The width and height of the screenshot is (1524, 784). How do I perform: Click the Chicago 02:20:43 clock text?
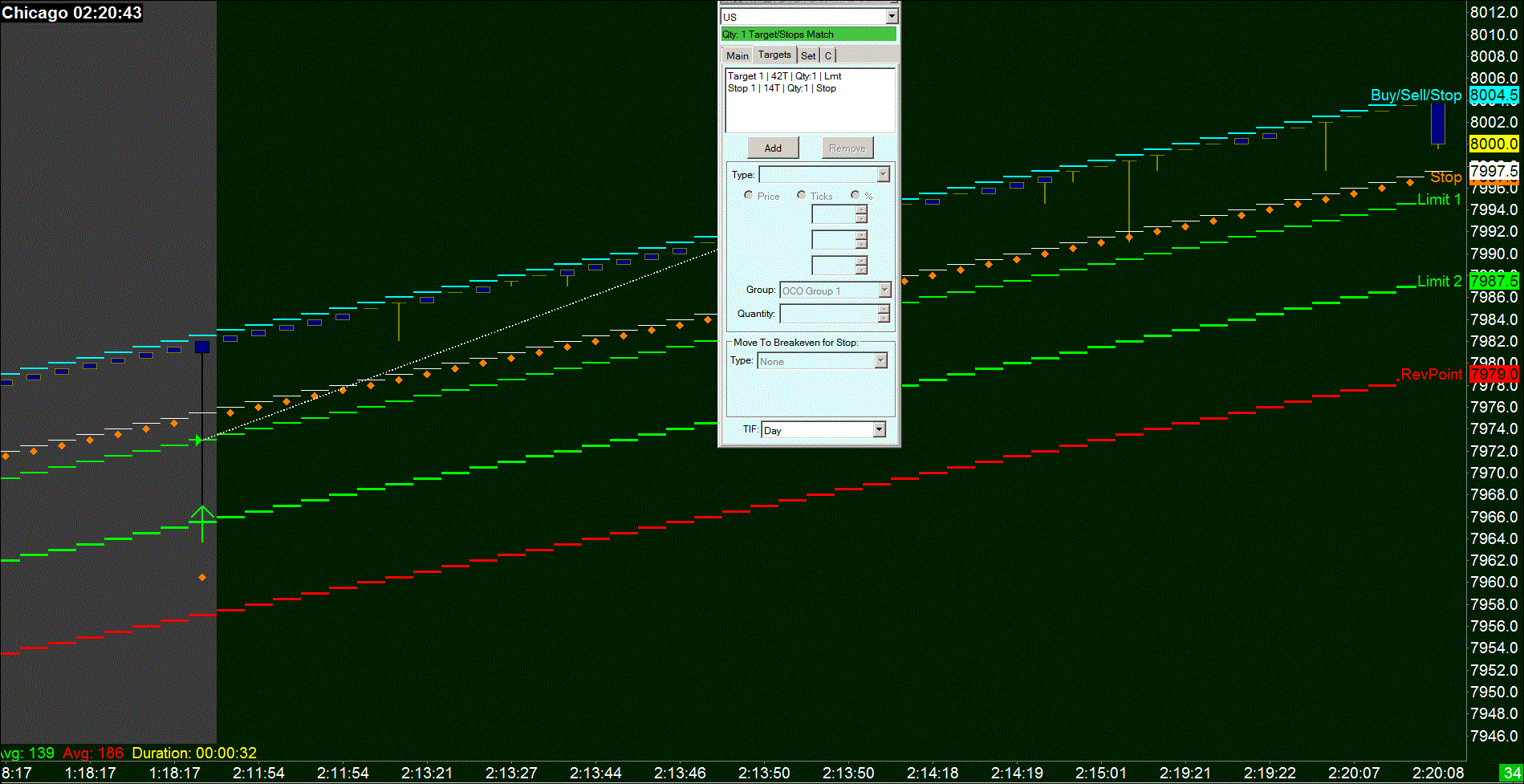72,13
